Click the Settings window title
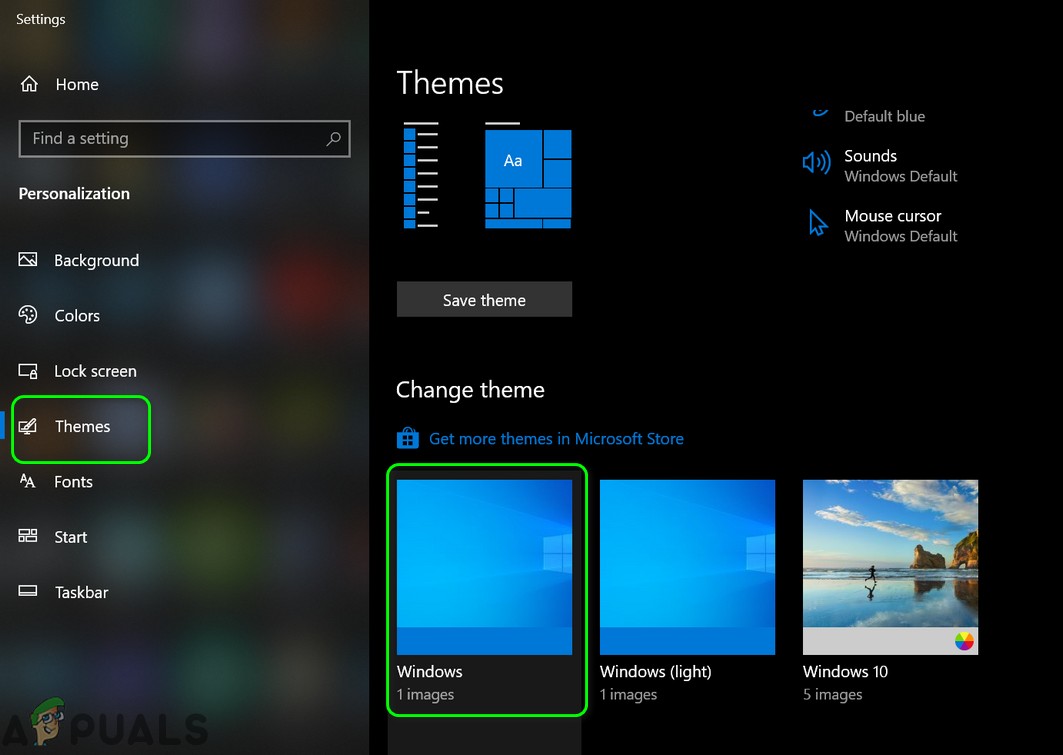 coord(41,19)
